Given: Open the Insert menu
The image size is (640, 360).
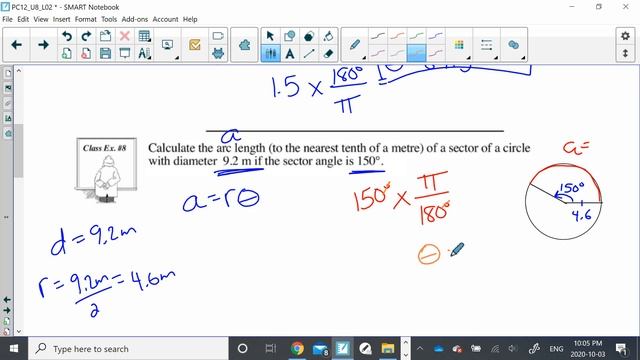Looking at the screenshot, I should click(x=61, y=19).
